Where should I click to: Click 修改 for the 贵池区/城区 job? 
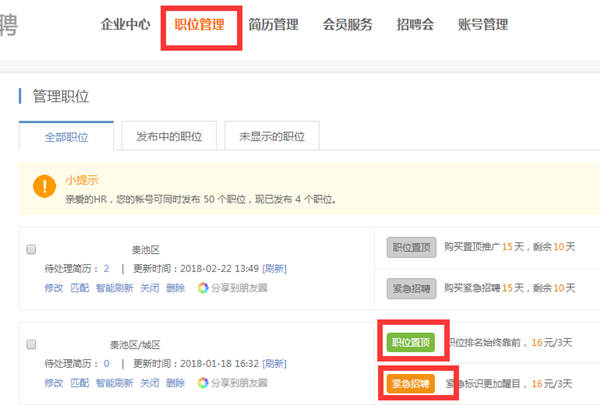(x=53, y=383)
